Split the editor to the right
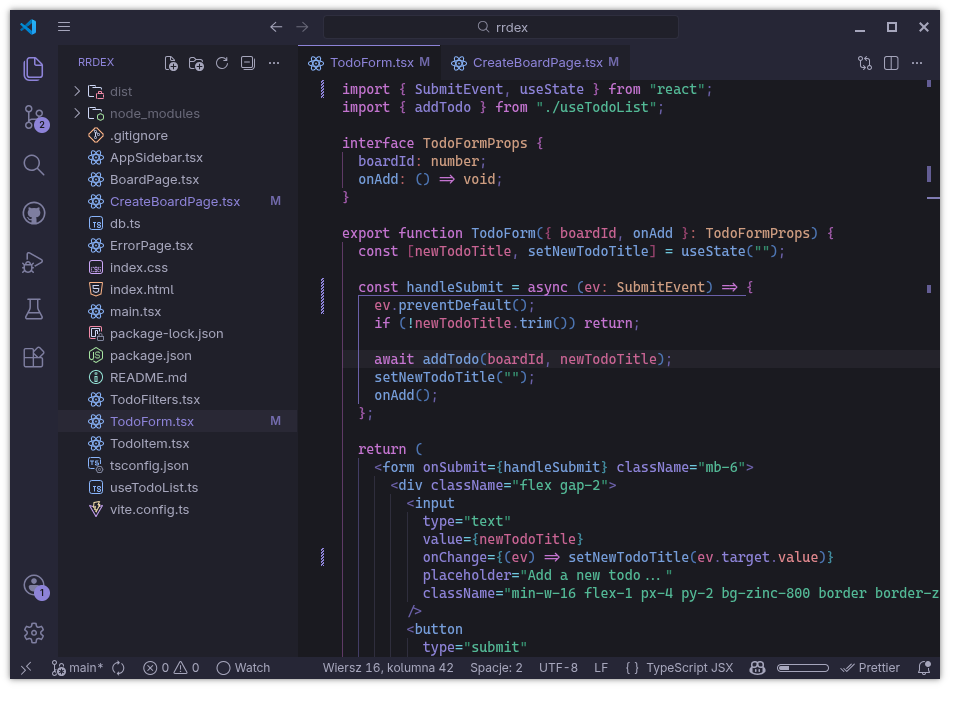Viewport: 970px width, 709px height. tap(891, 63)
